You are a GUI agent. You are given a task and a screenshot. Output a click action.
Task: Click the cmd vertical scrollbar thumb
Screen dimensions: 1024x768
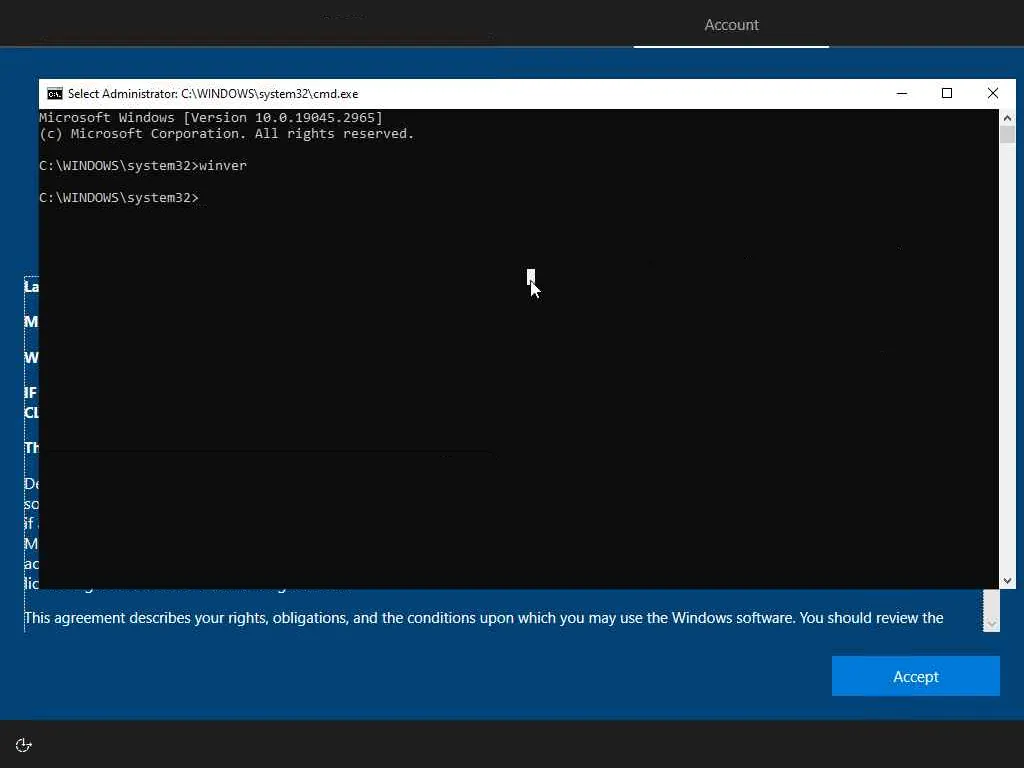1007,135
